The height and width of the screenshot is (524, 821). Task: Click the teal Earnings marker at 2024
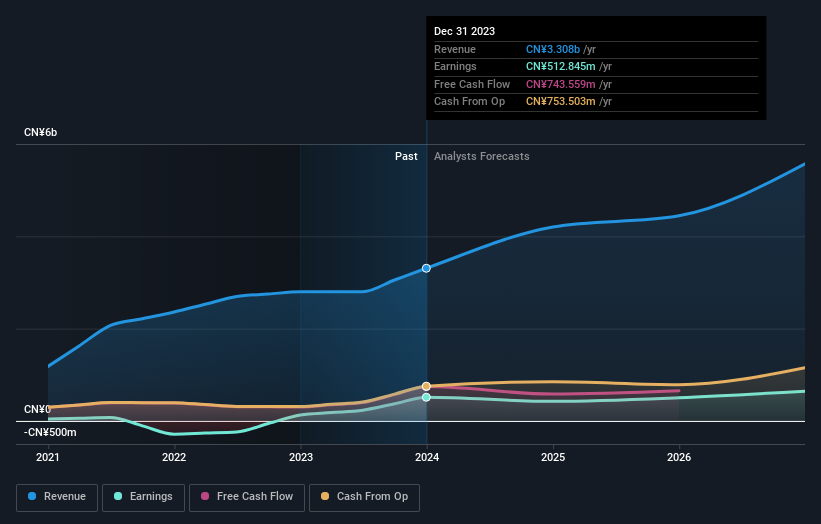(x=426, y=397)
